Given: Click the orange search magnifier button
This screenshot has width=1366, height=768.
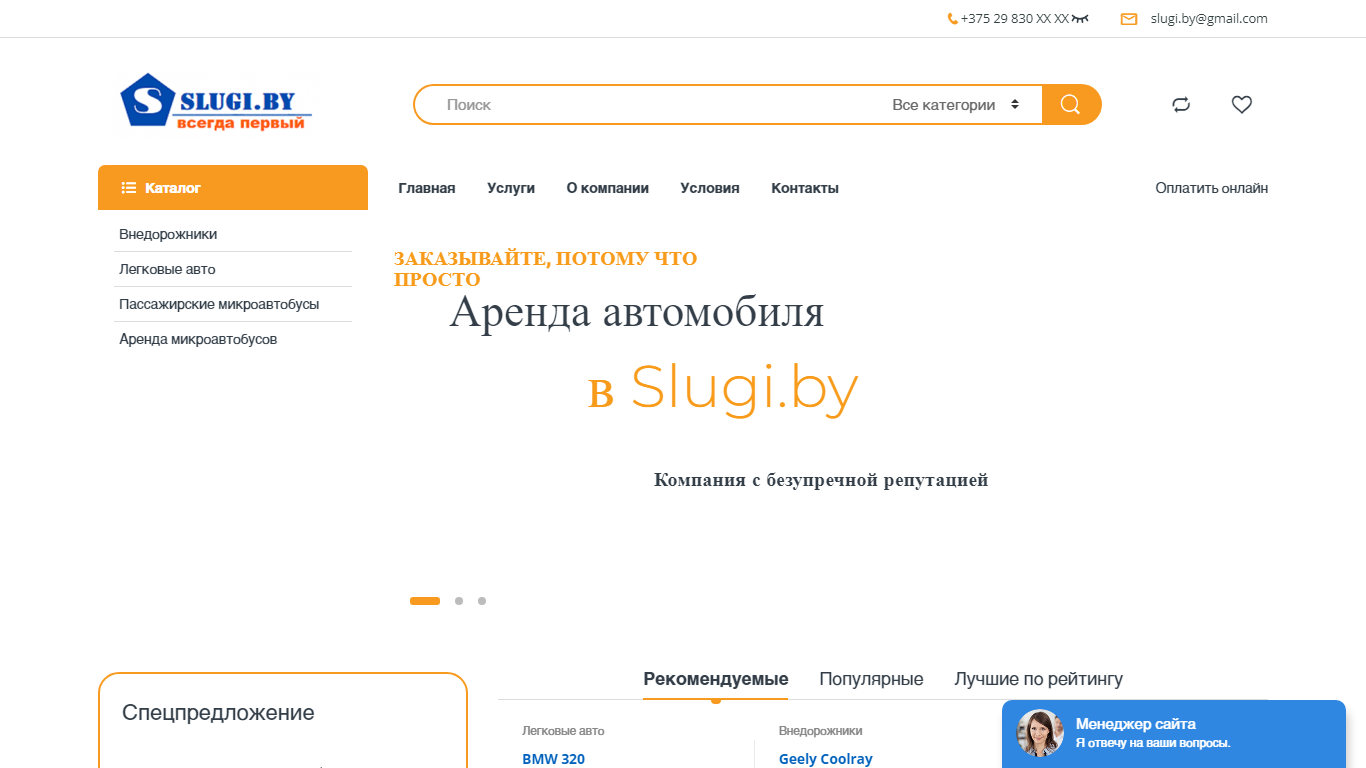Looking at the screenshot, I should [1071, 105].
